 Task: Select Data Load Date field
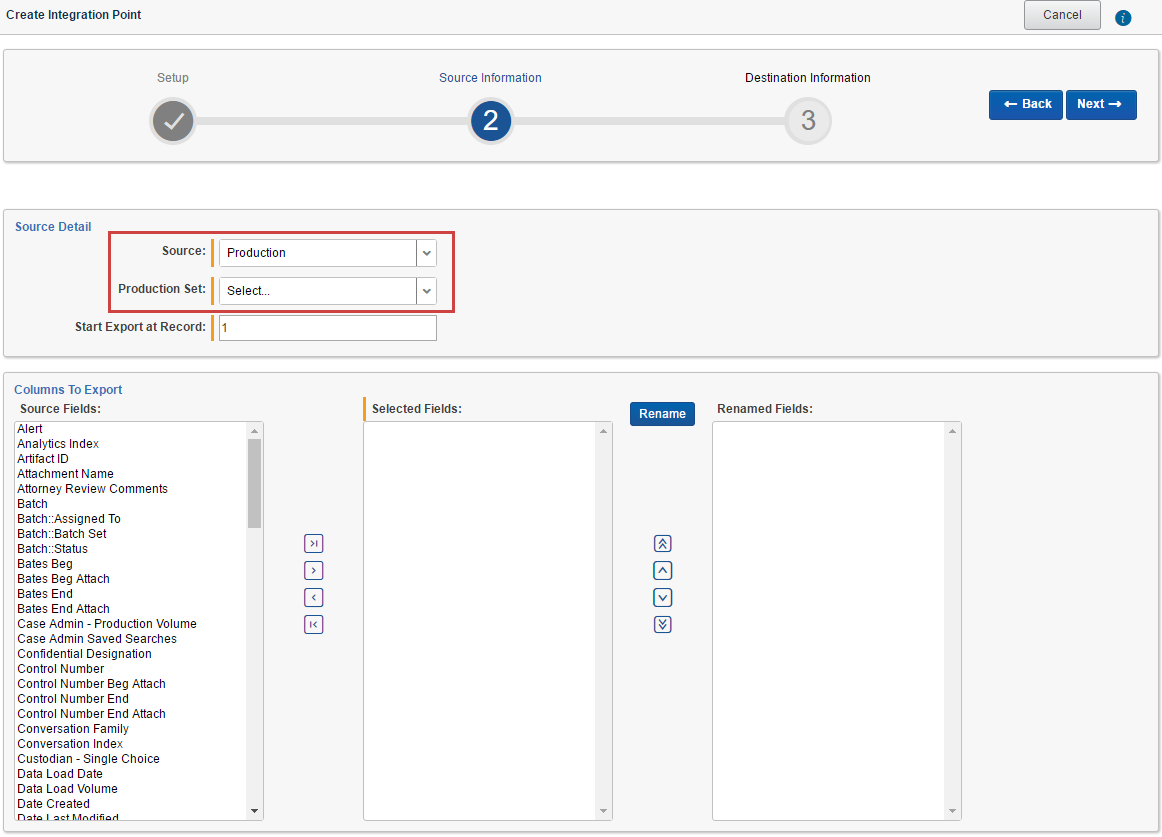click(60, 774)
